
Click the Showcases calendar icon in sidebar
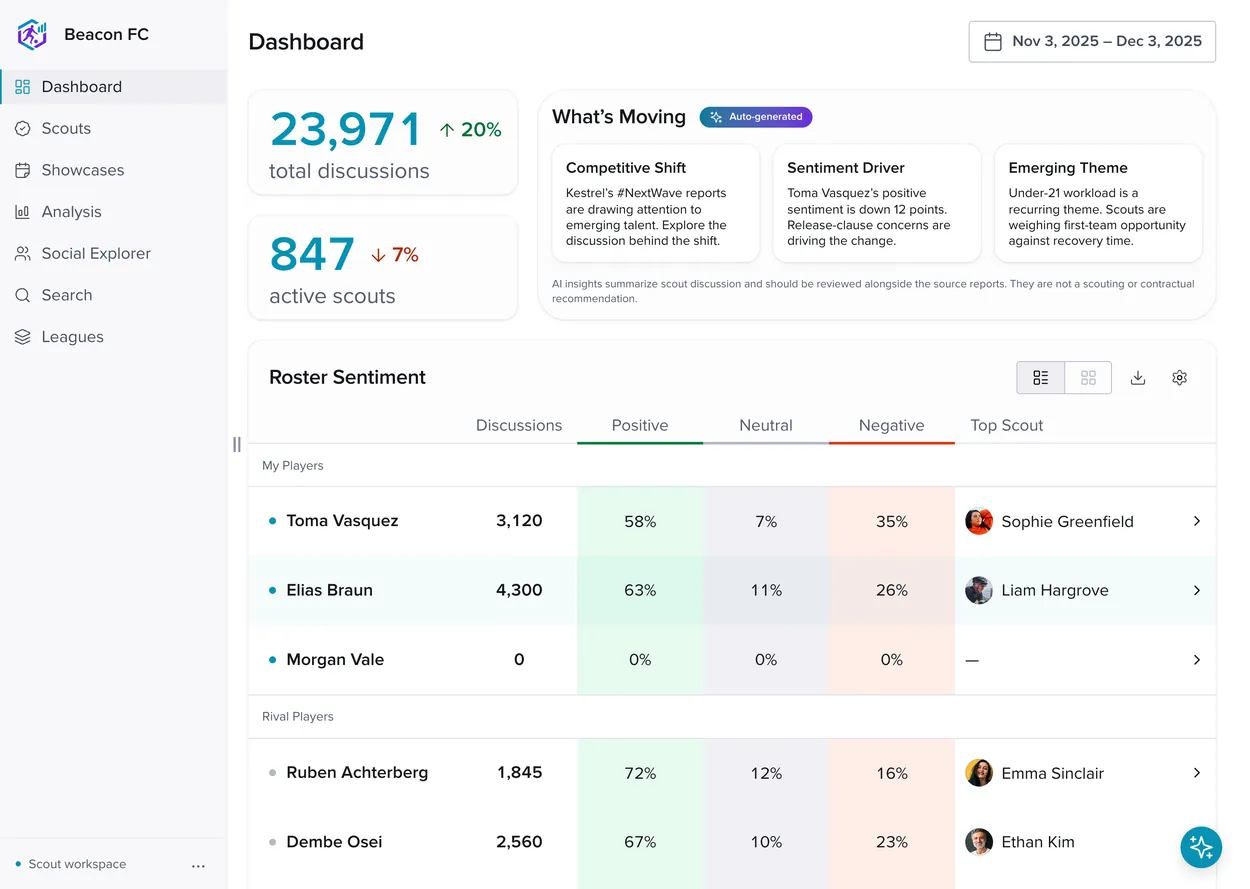pos(22,170)
